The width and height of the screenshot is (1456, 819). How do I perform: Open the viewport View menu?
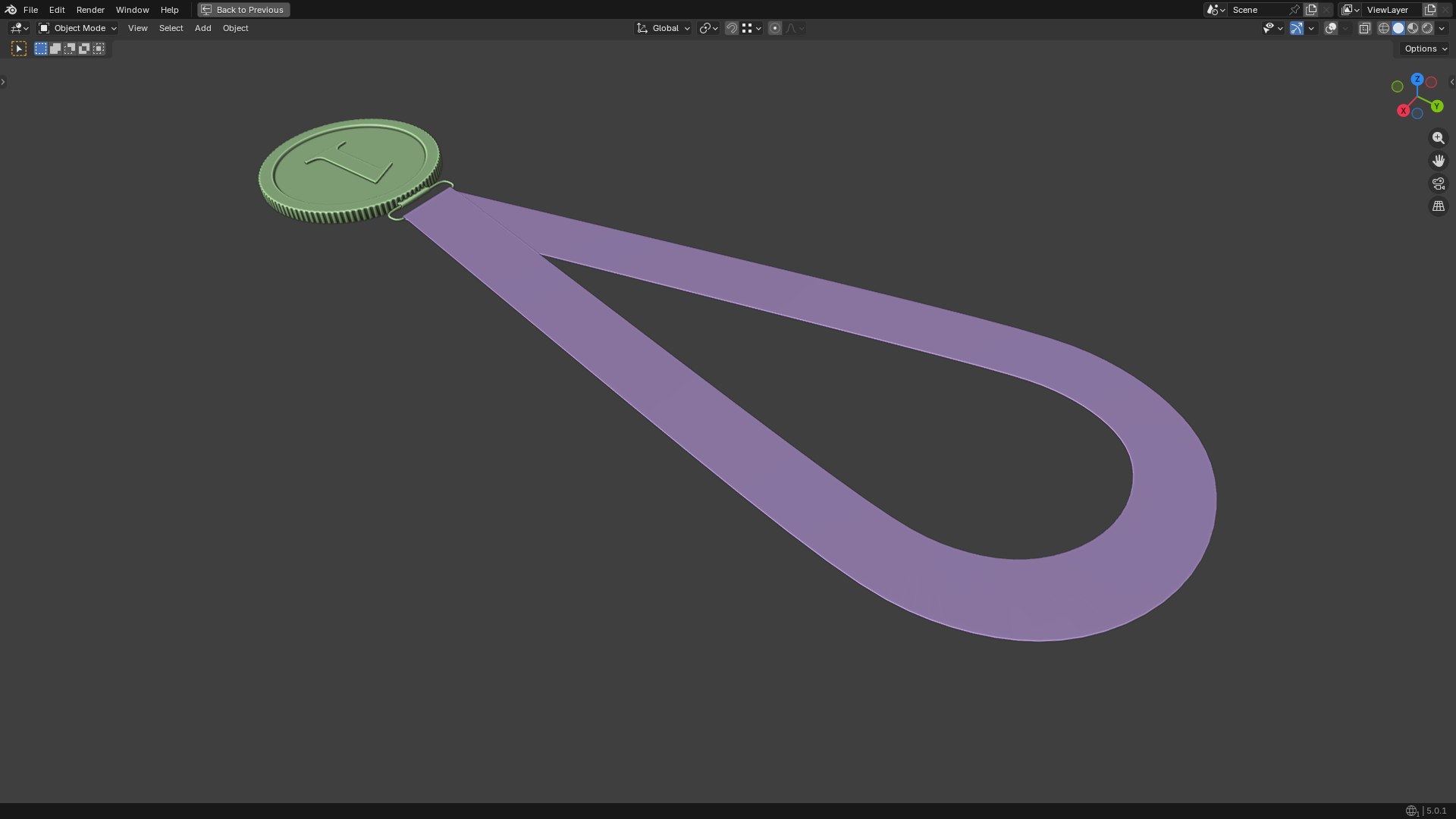(x=138, y=28)
